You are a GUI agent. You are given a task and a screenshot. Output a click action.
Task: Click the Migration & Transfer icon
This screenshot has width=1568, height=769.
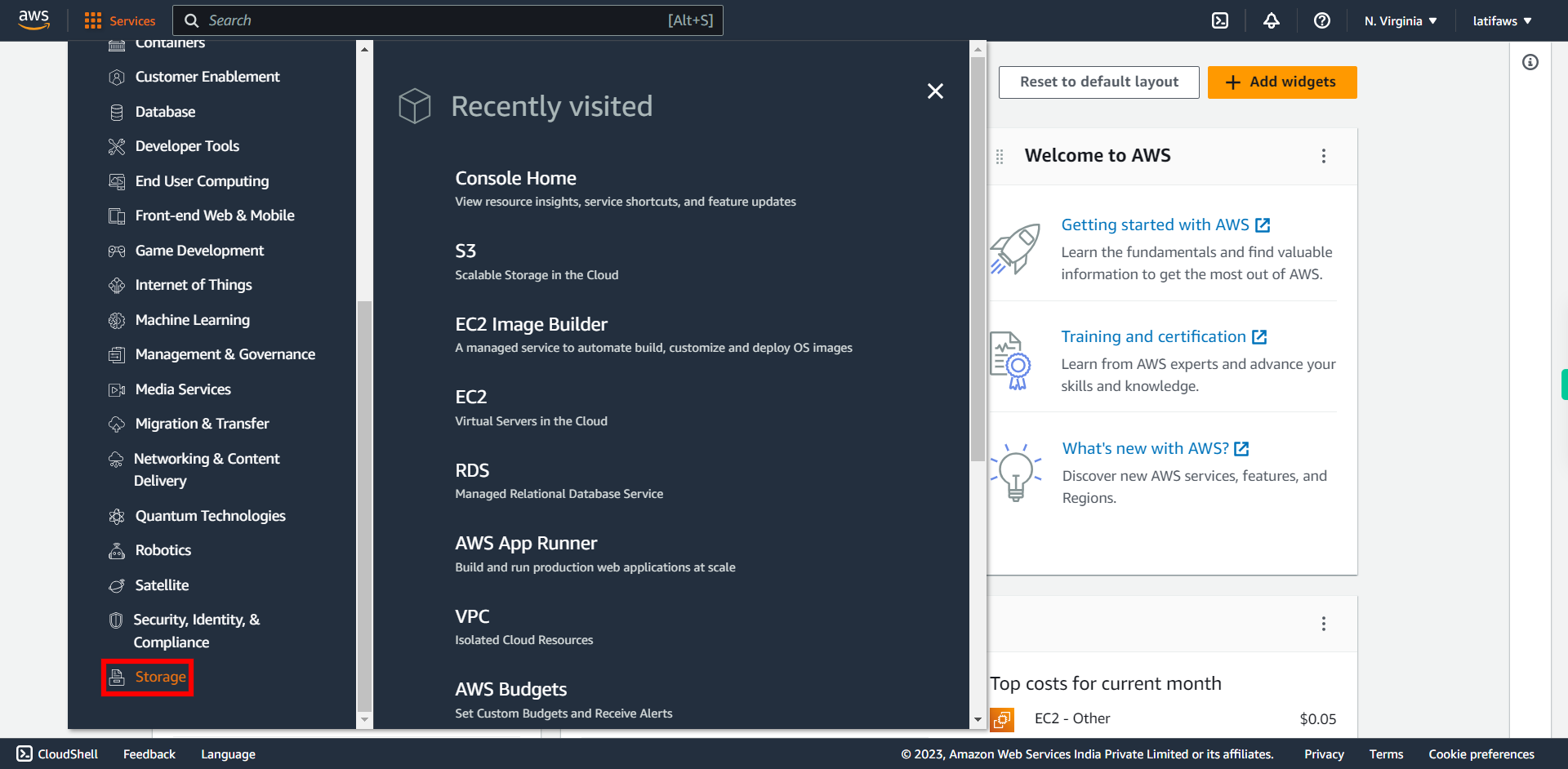tap(117, 424)
